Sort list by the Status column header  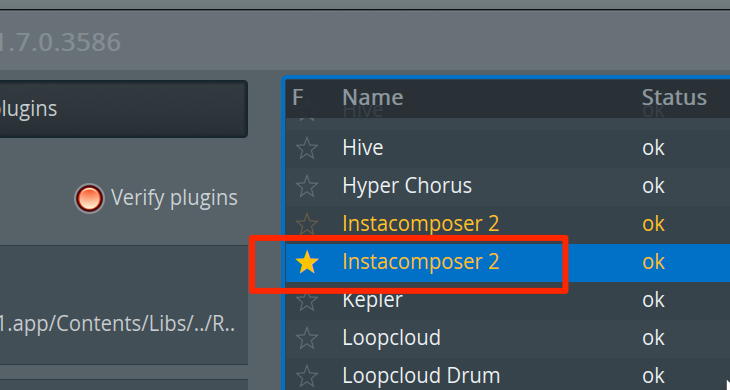pyautogui.click(x=674, y=98)
